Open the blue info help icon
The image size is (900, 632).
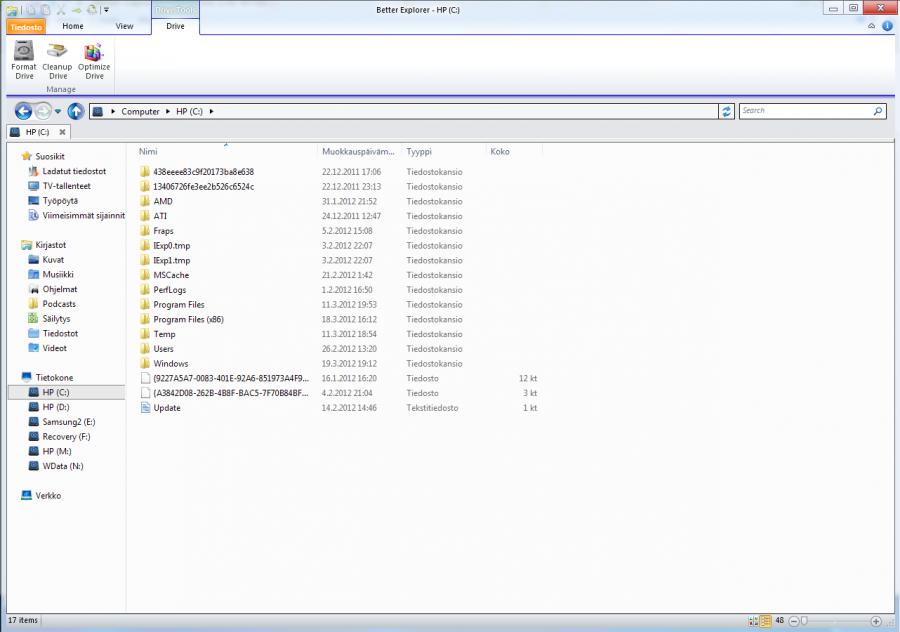point(887,26)
